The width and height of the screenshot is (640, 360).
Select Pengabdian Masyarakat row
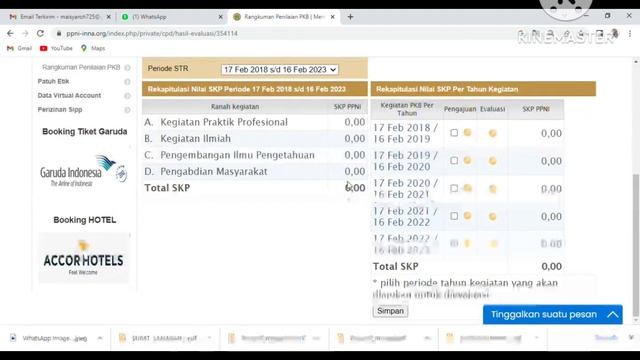tap(255, 171)
